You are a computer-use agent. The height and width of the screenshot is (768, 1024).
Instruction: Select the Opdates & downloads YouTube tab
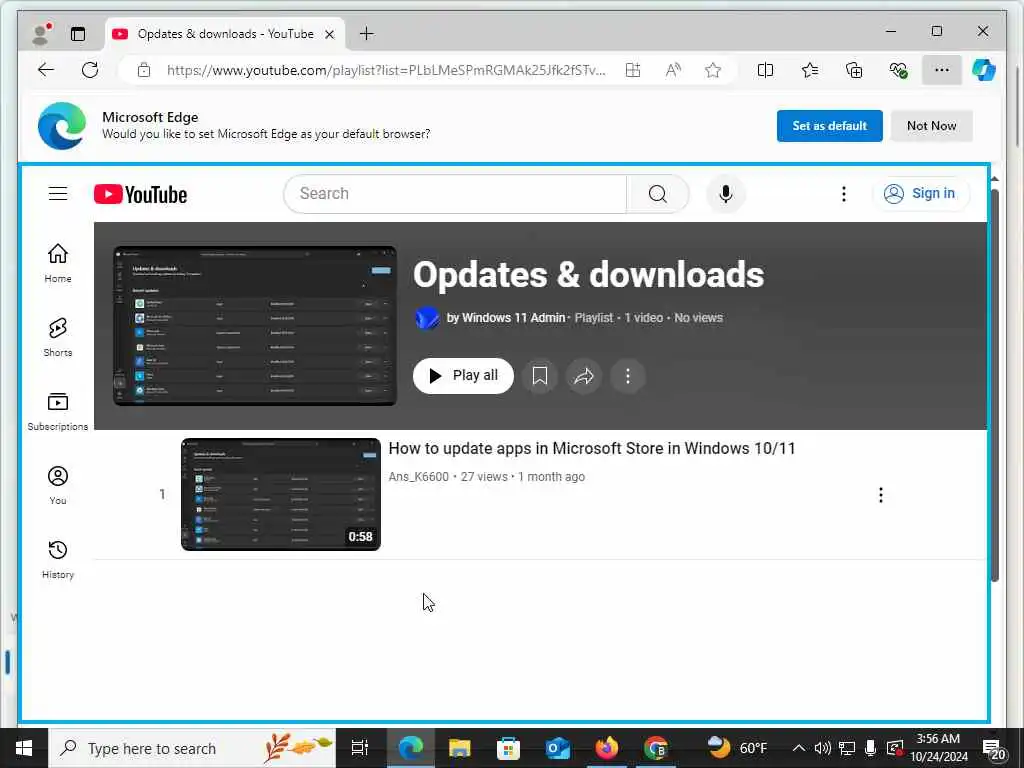click(x=225, y=34)
